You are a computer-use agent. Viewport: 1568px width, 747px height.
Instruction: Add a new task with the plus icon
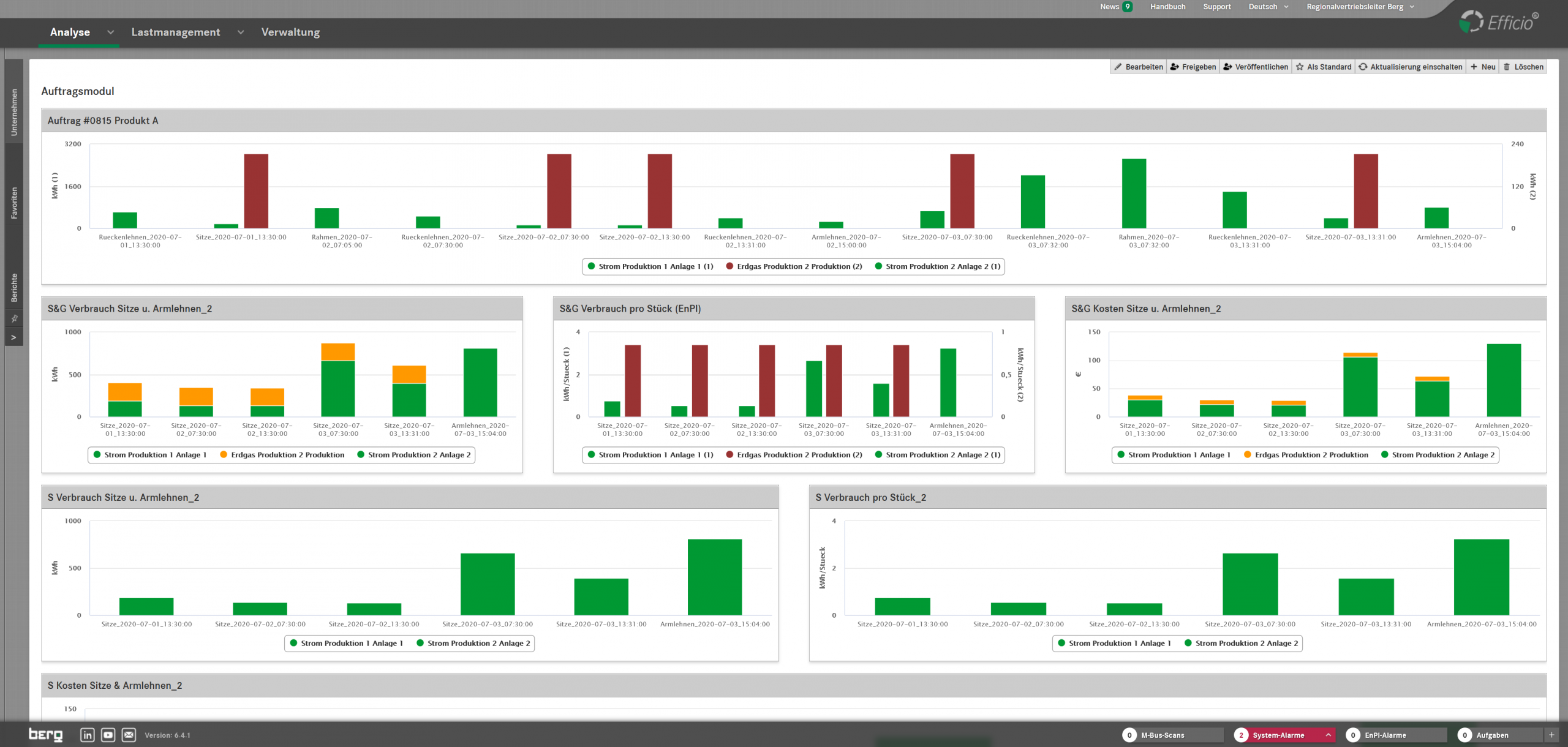[x=1551, y=735]
